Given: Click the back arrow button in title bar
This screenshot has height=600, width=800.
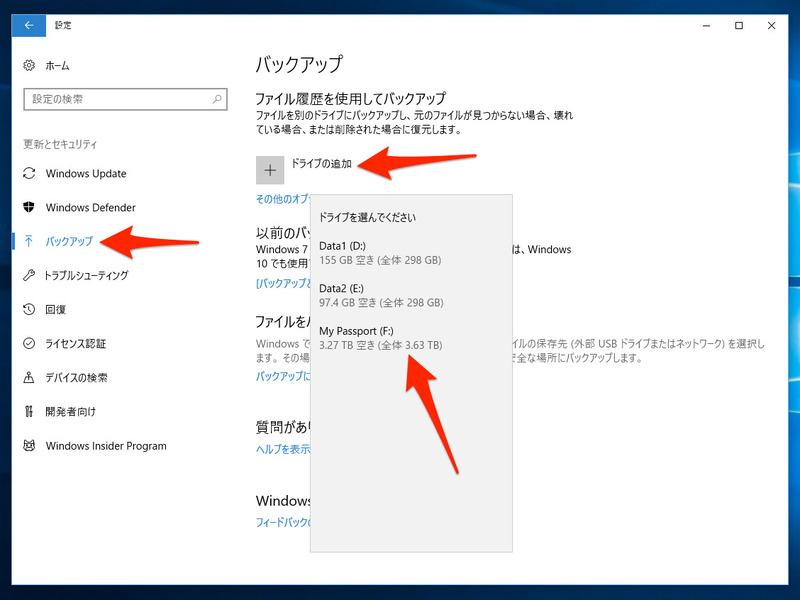Looking at the screenshot, I should coord(29,26).
